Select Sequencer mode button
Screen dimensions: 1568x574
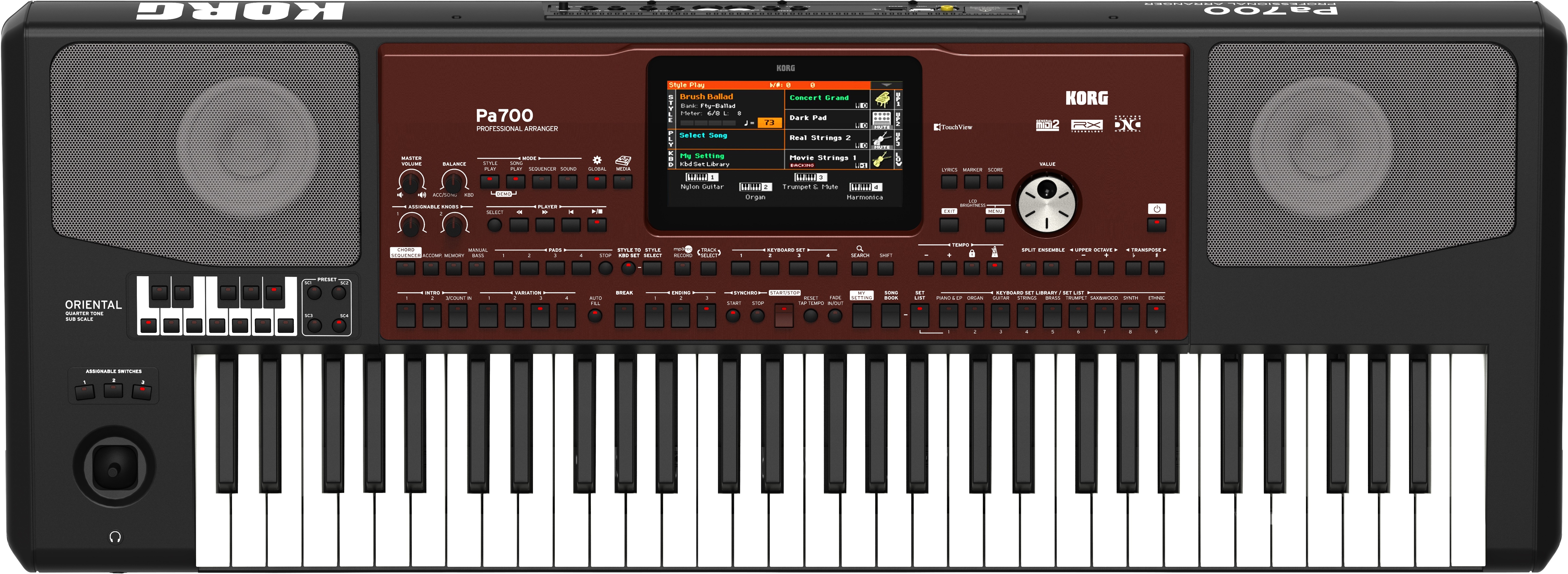541,182
